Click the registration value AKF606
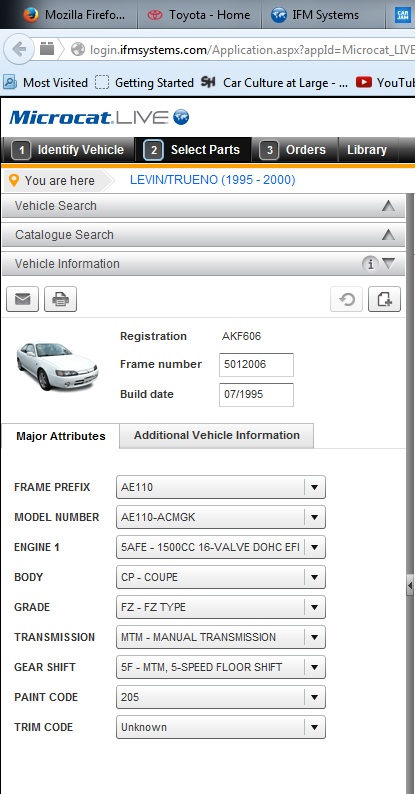 coord(241,336)
